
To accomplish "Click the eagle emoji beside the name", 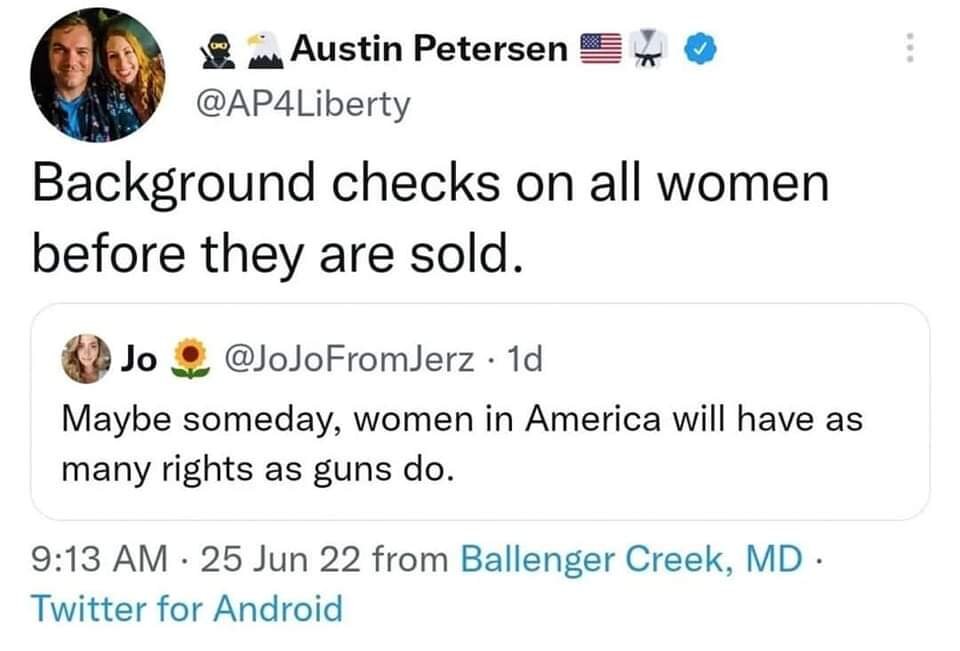I will pyautogui.click(x=263, y=47).
